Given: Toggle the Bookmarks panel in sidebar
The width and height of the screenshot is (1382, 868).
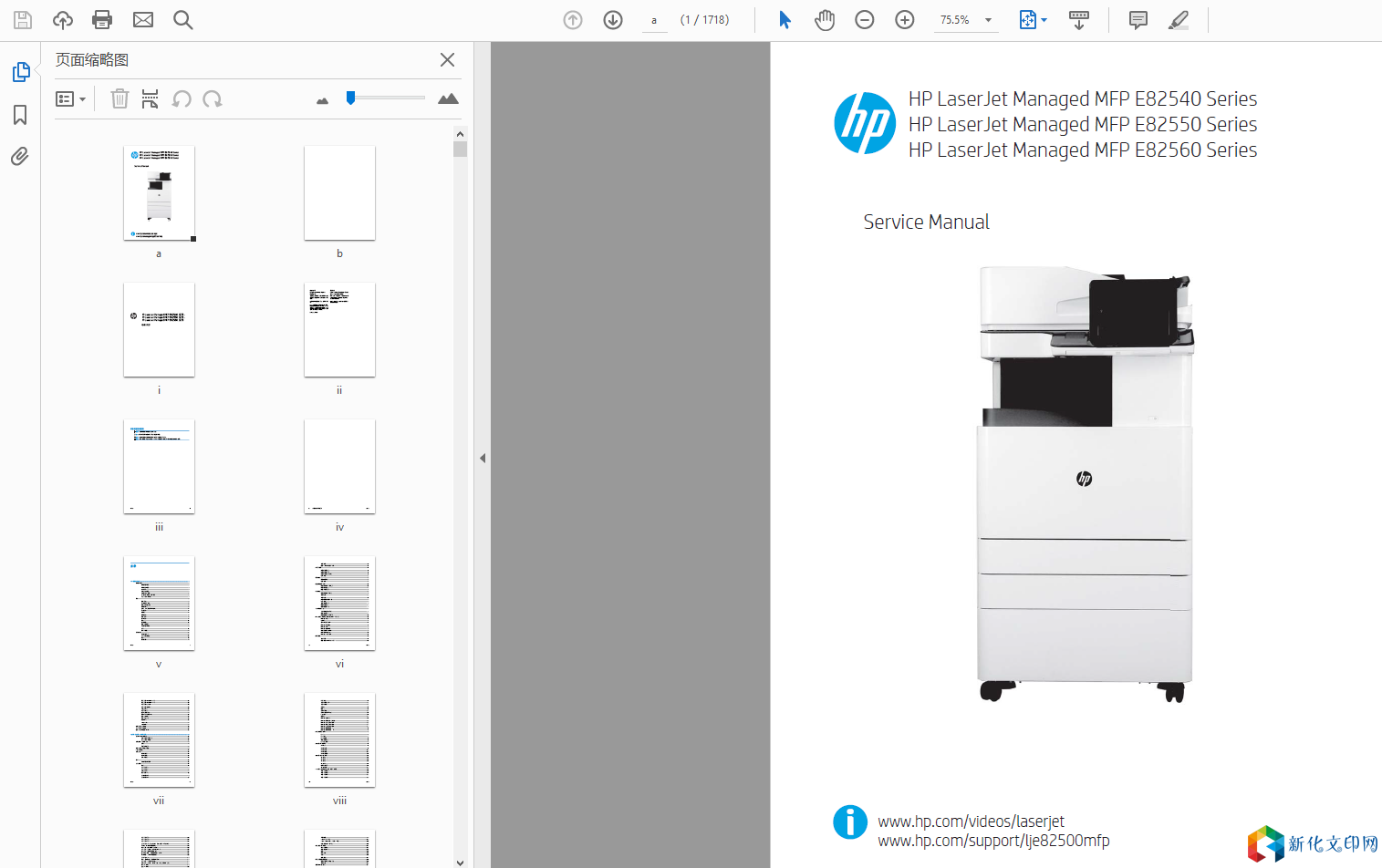Looking at the screenshot, I should tap(20, 115).
